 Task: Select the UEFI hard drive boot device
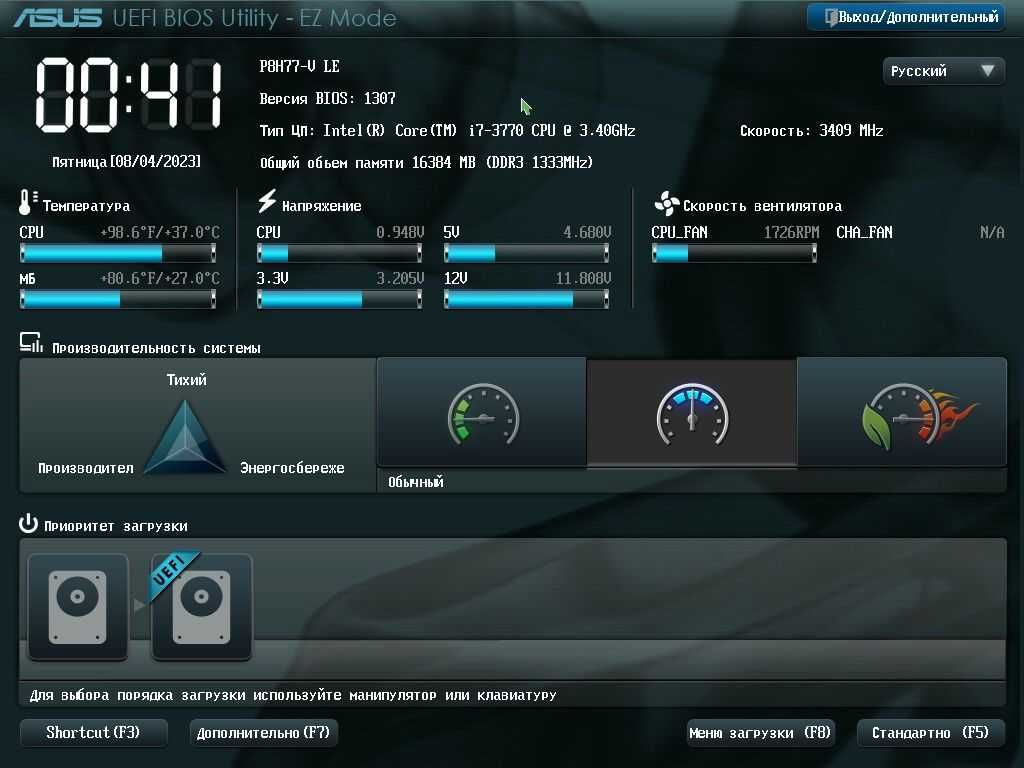click(202, 607)
